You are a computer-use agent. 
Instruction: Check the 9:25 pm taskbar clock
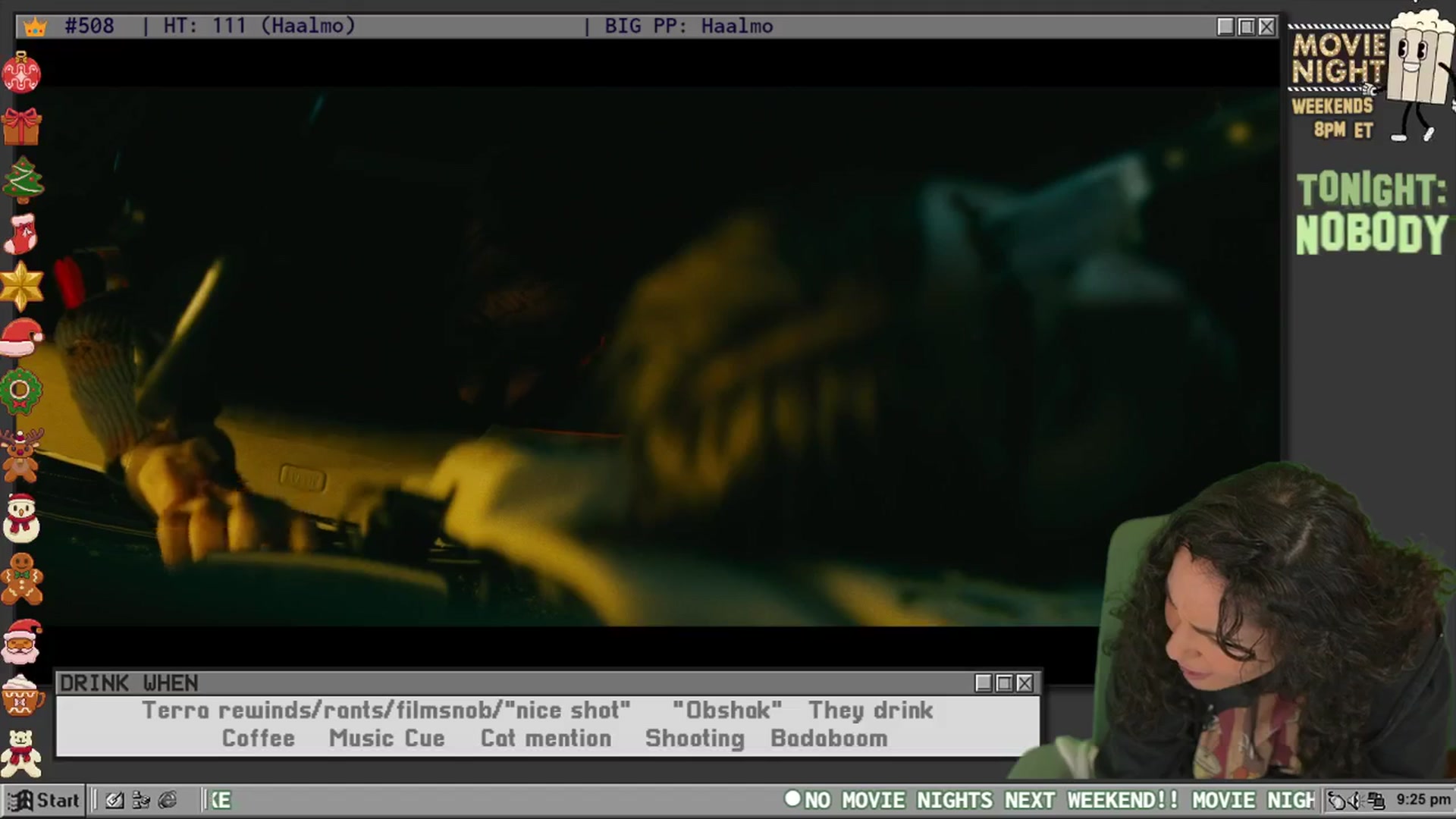[x=1423, y=799]
